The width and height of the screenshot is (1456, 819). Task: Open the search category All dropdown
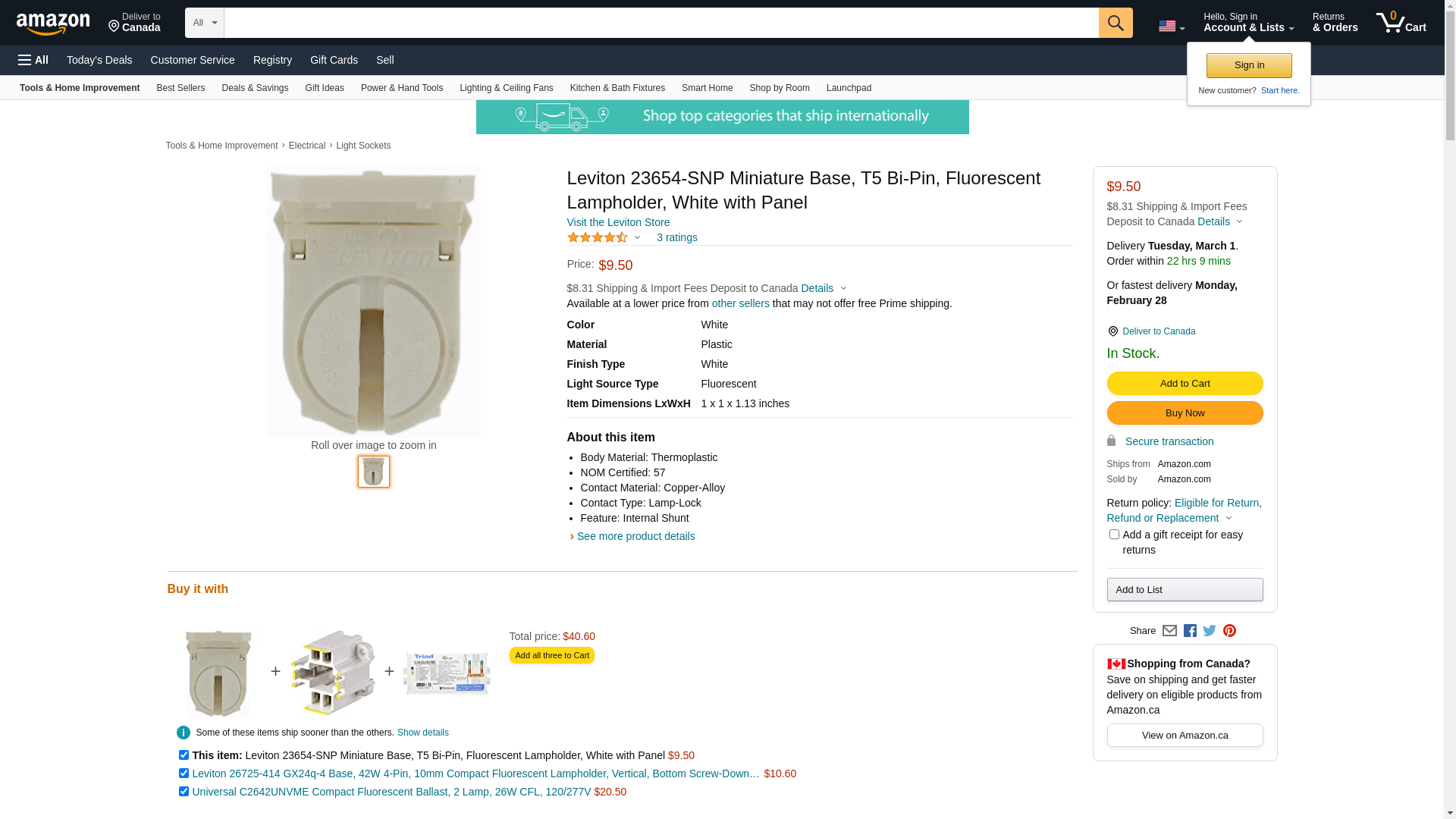pyautogui.click(x=204, y=23)
